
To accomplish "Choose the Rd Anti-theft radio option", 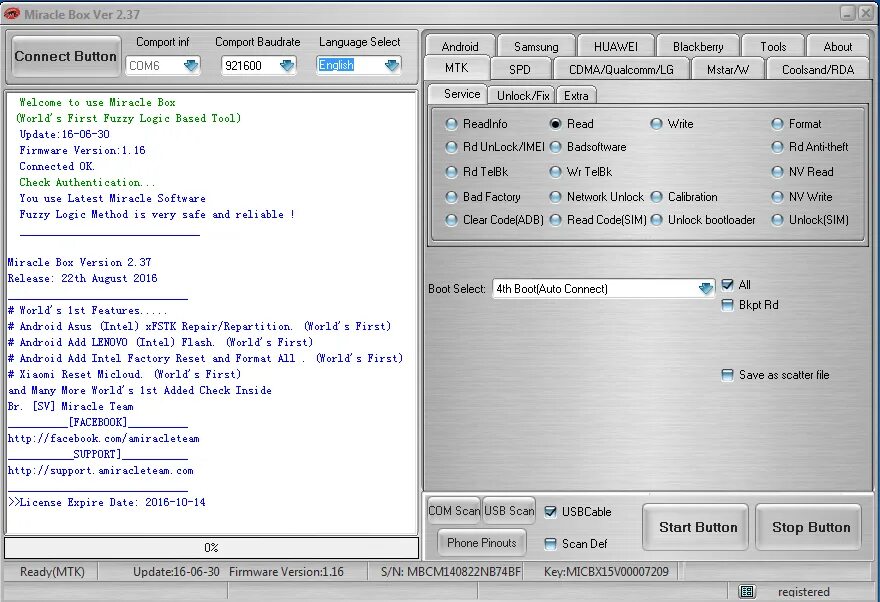I will 810,147.
